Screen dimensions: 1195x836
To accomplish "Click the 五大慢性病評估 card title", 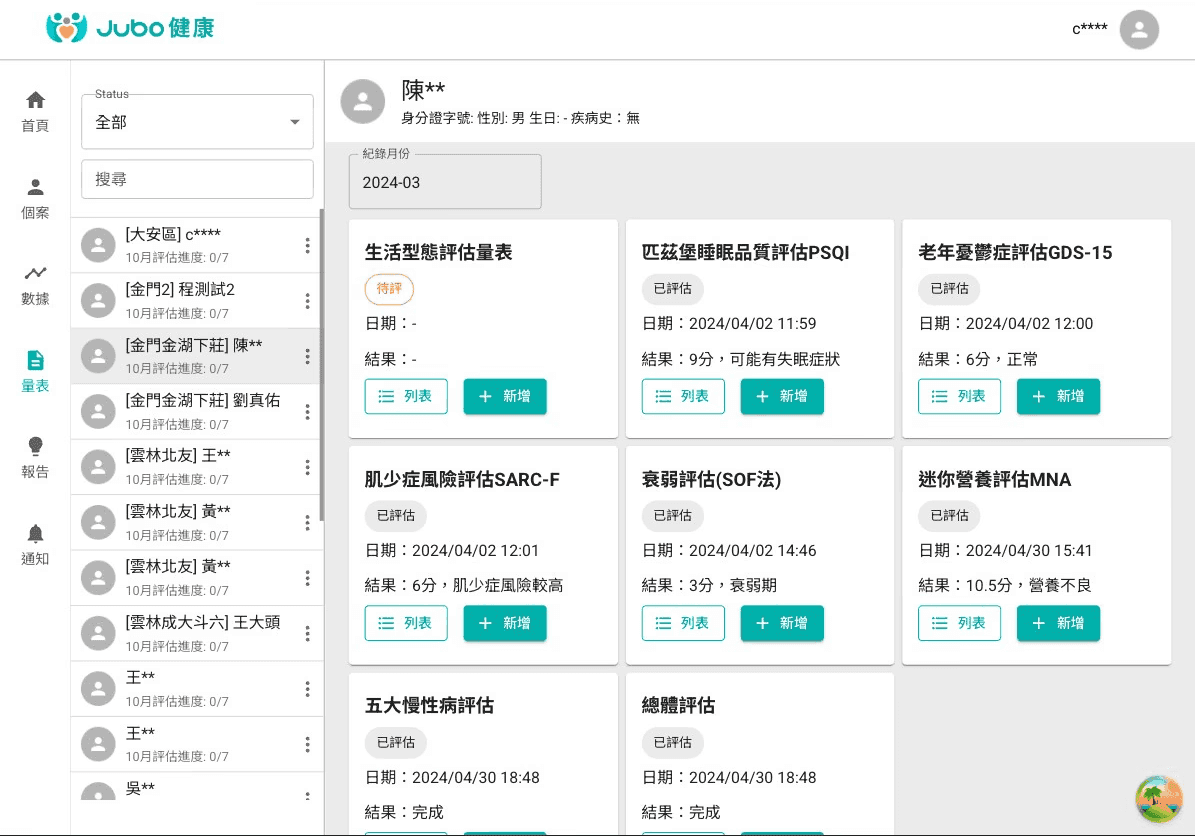I will point(429,706).
